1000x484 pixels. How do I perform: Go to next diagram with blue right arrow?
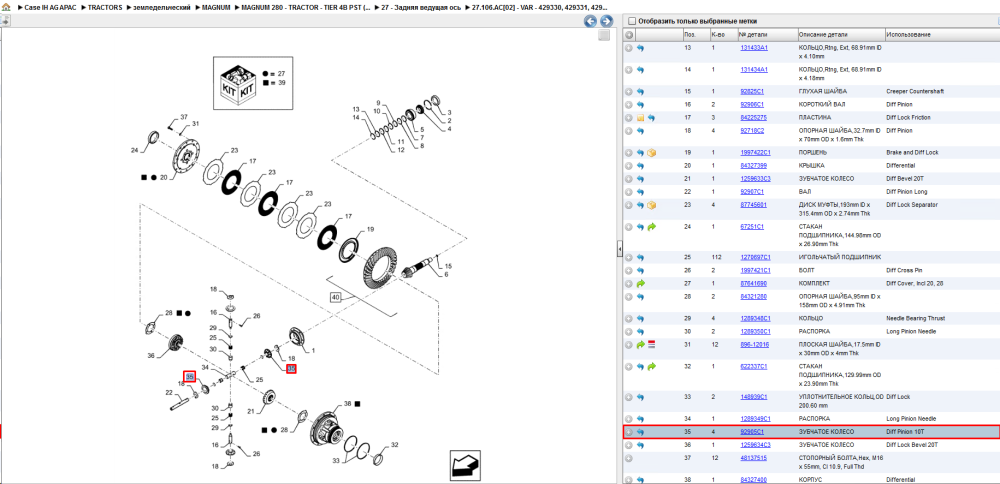pos(606,22)
